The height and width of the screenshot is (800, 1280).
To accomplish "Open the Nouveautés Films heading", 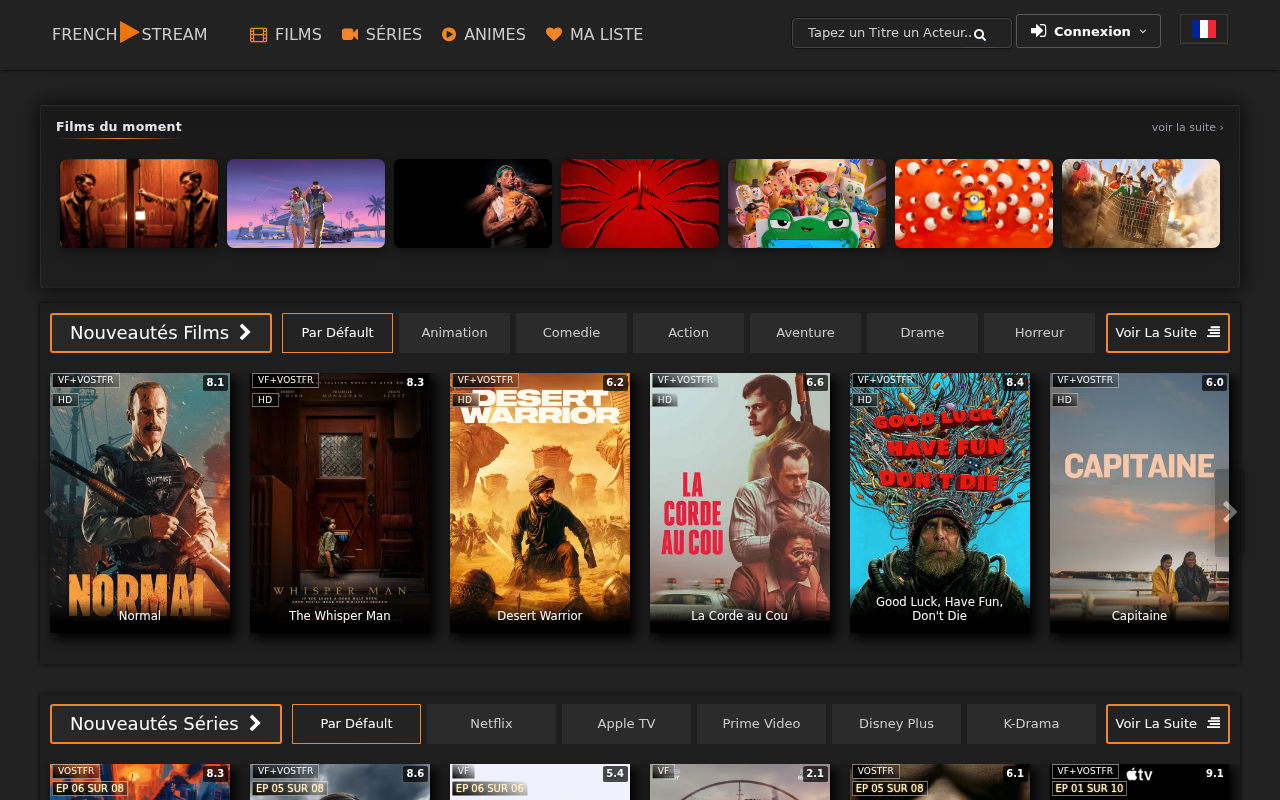I will coord(161,333).
